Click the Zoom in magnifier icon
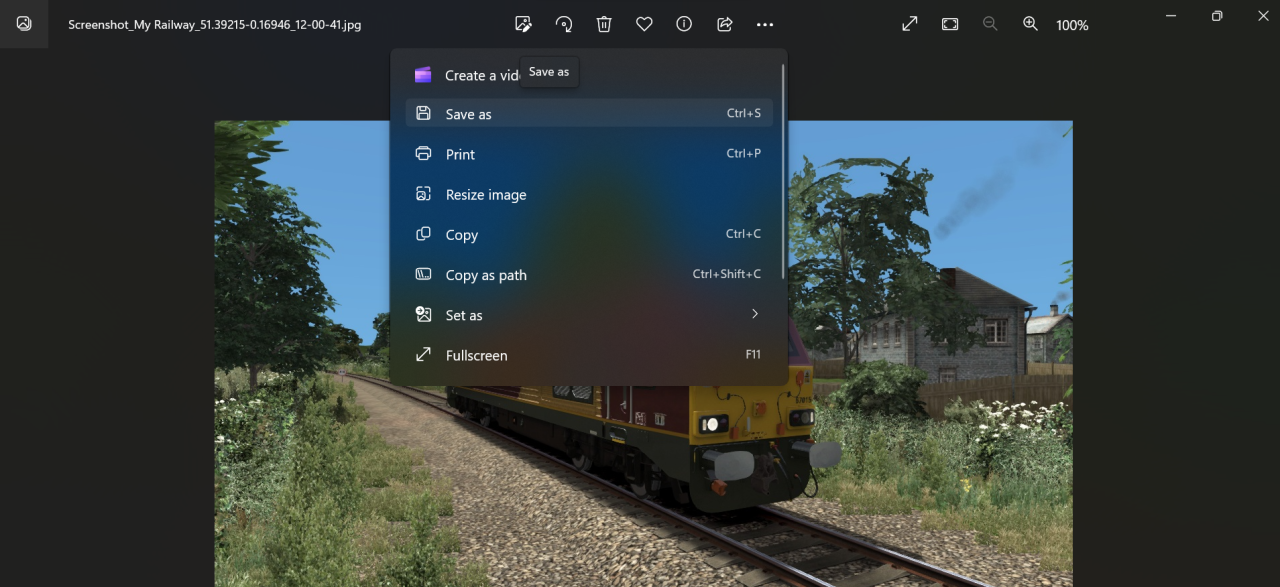Viewport: 1280px width, 587px height. 1030,24
